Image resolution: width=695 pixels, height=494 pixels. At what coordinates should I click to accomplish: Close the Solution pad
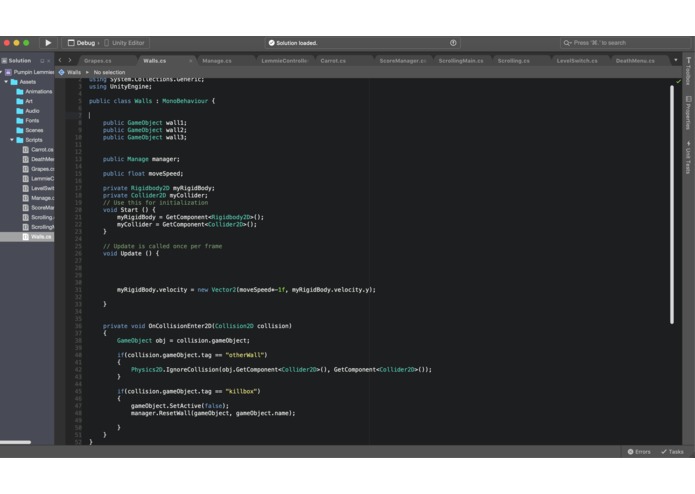coord(49,61)
